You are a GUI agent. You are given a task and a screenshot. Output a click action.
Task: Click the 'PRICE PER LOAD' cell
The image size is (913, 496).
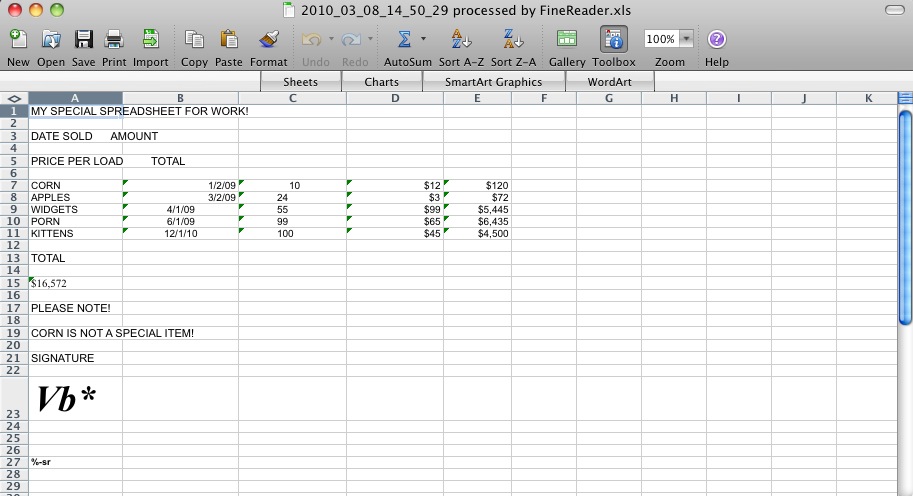pos(77,161)
